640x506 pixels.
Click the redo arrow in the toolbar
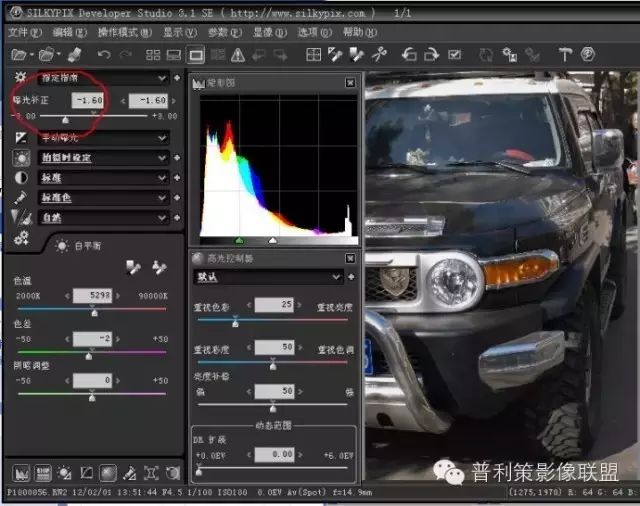126,54
